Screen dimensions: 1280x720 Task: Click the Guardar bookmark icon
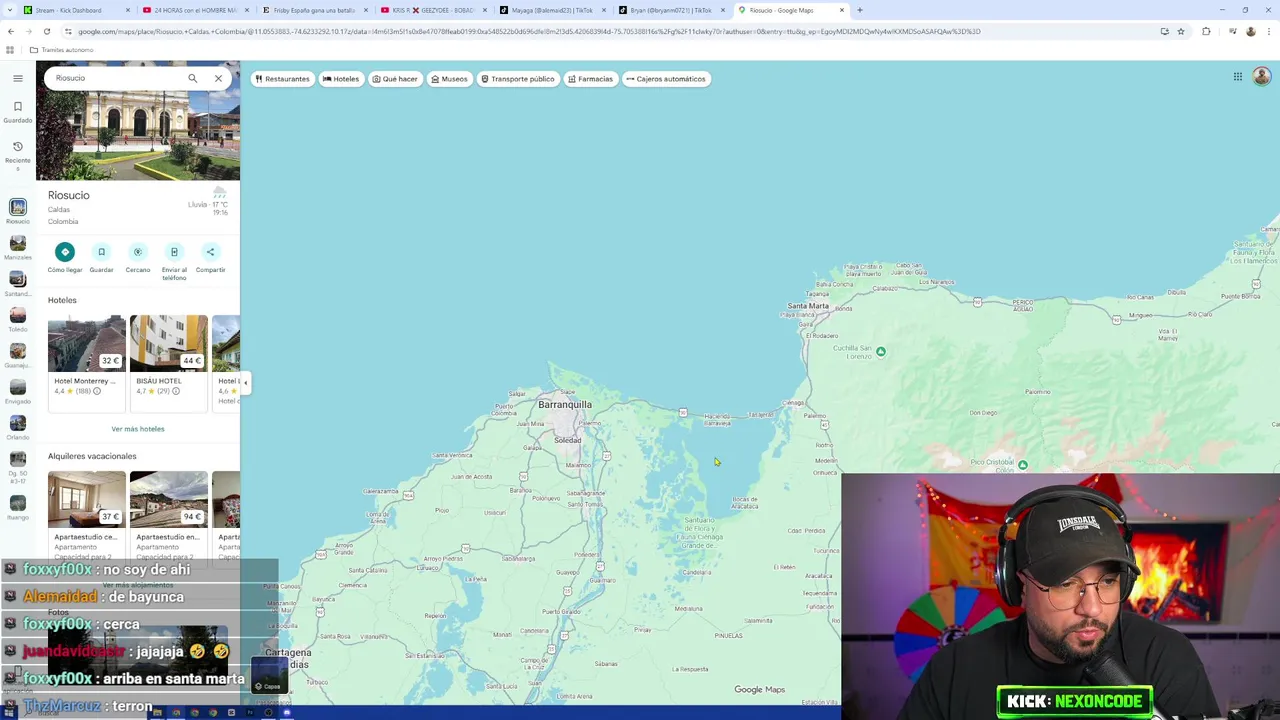(x=101, y=252)
